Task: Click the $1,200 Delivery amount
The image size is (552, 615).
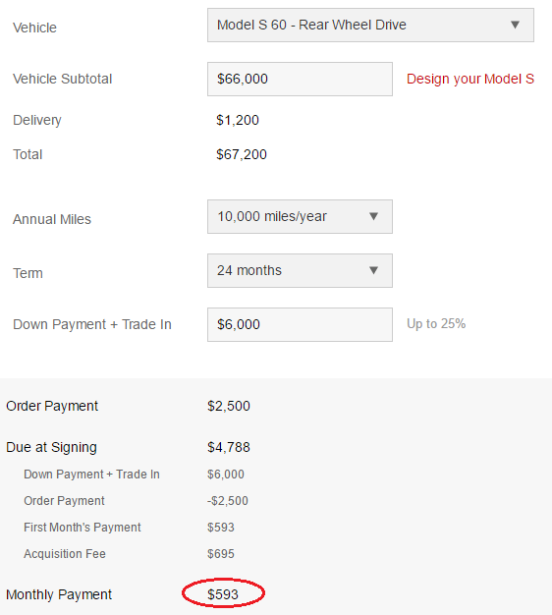Action: [x=237, y=120]
